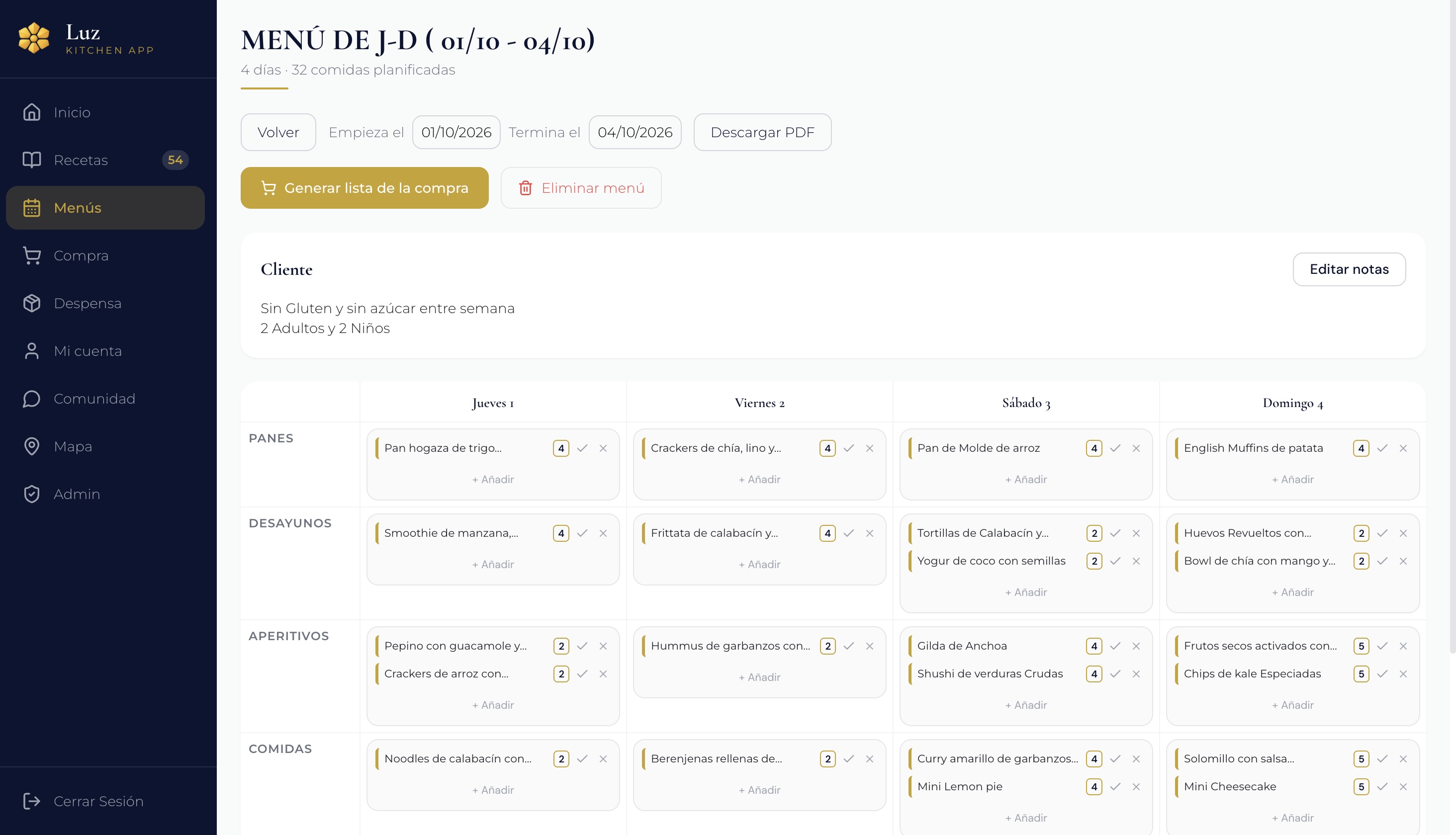The width and height of the screenshot is (1456, 835).
Task: Check off Gilda de Anchoa on Sábado
Action: click(1115, 646)
